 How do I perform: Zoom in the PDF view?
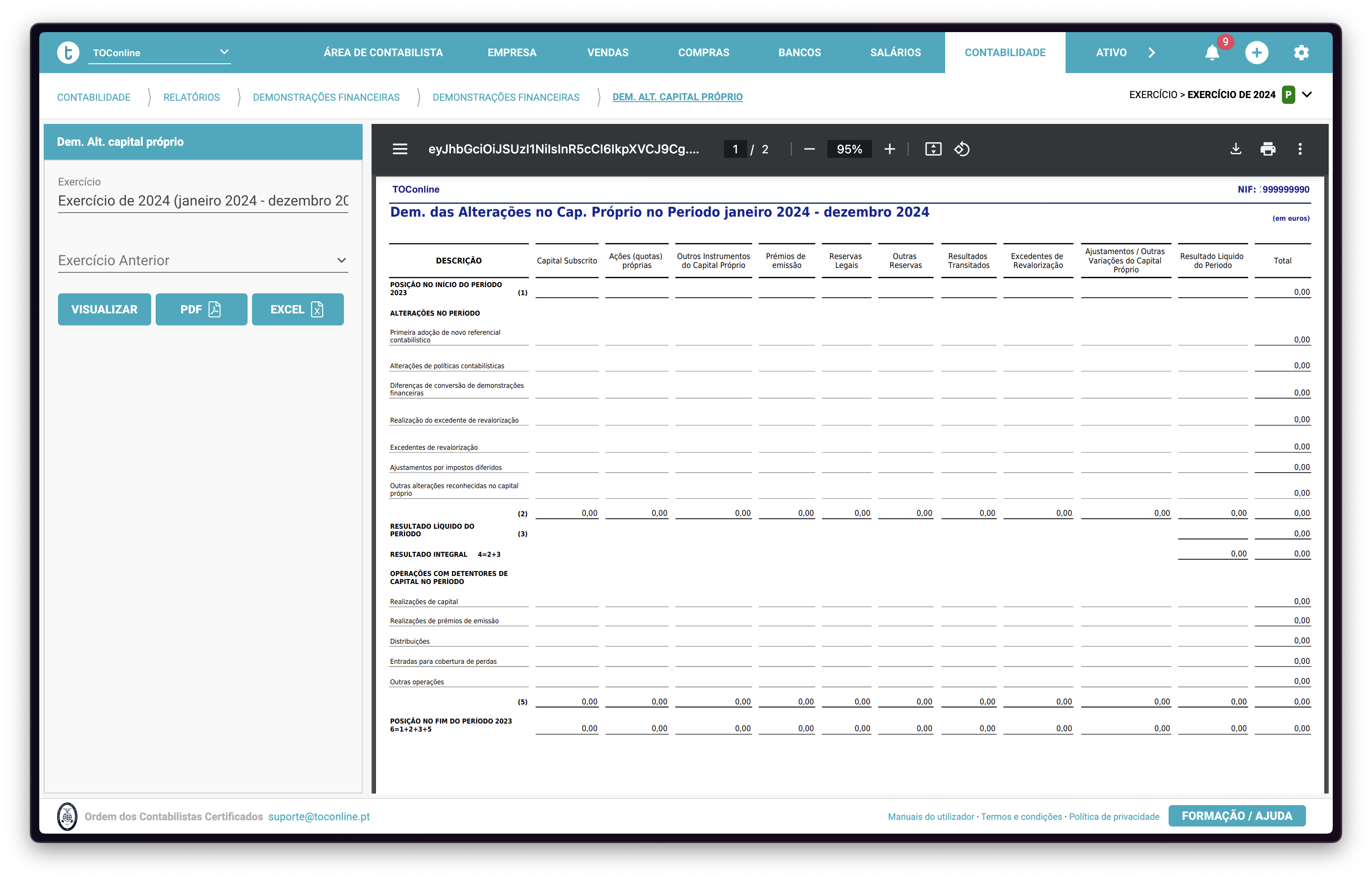point(889,149)
